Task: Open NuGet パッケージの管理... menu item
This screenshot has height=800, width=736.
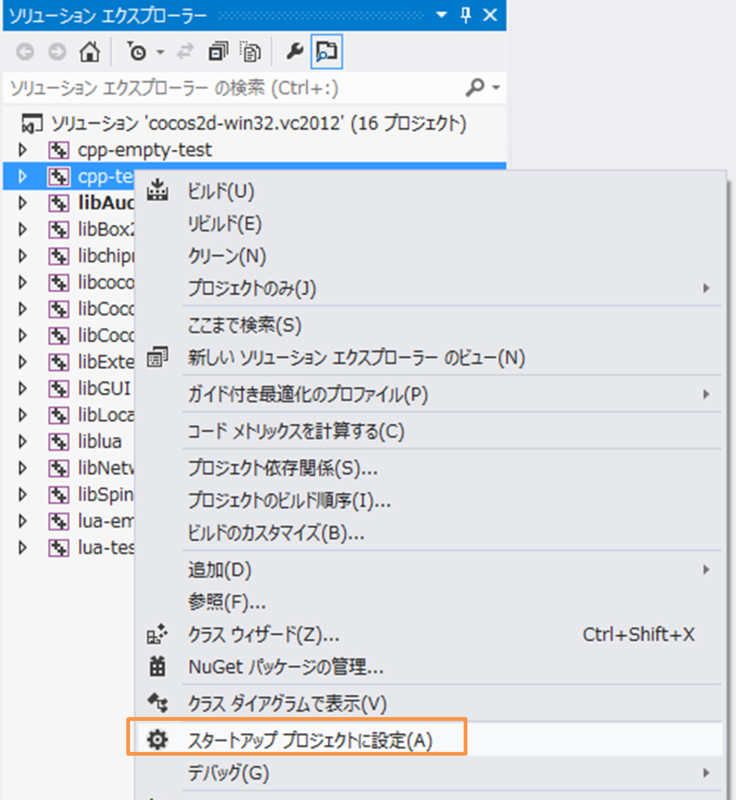Action: point(429,667)
